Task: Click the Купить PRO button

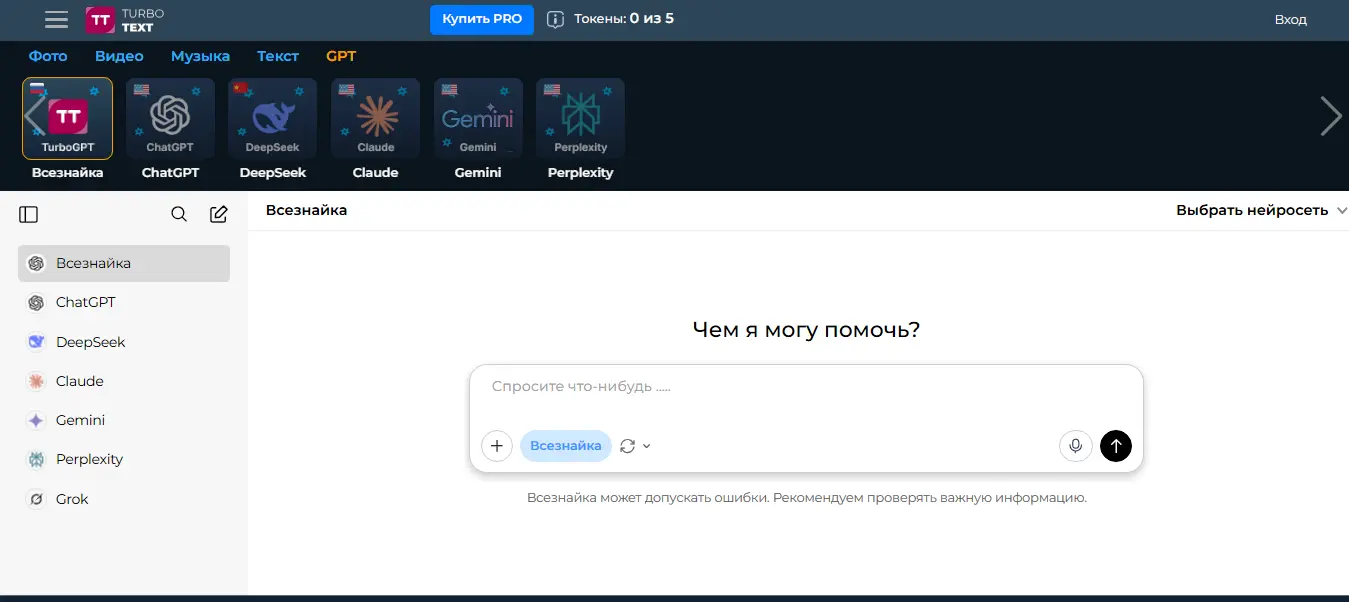Action: coord(481,19)
